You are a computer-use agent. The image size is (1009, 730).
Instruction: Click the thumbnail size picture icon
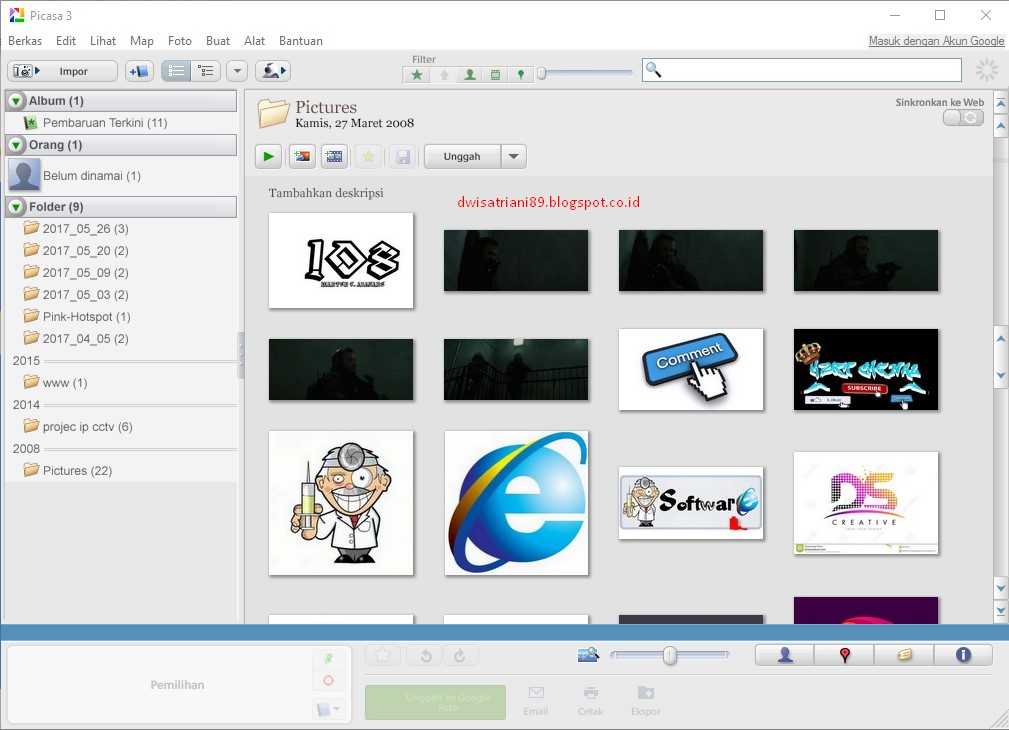click(x=588, y=655)
